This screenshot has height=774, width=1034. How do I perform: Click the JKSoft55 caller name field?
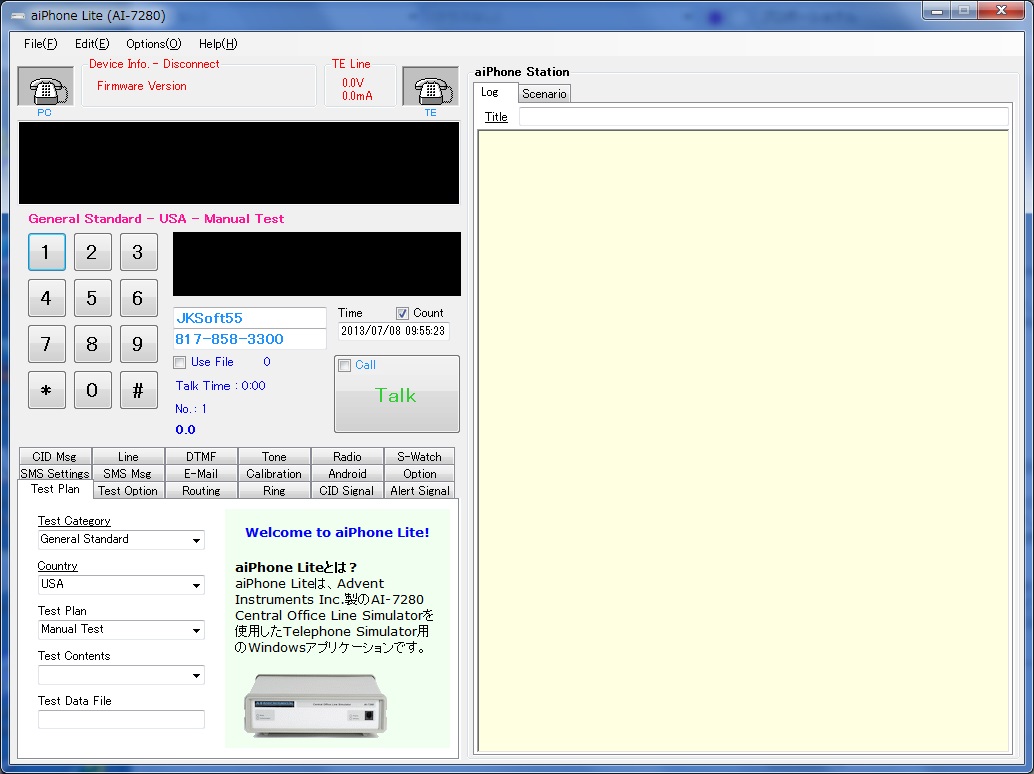pyautogui.click(x=250, y=318)
